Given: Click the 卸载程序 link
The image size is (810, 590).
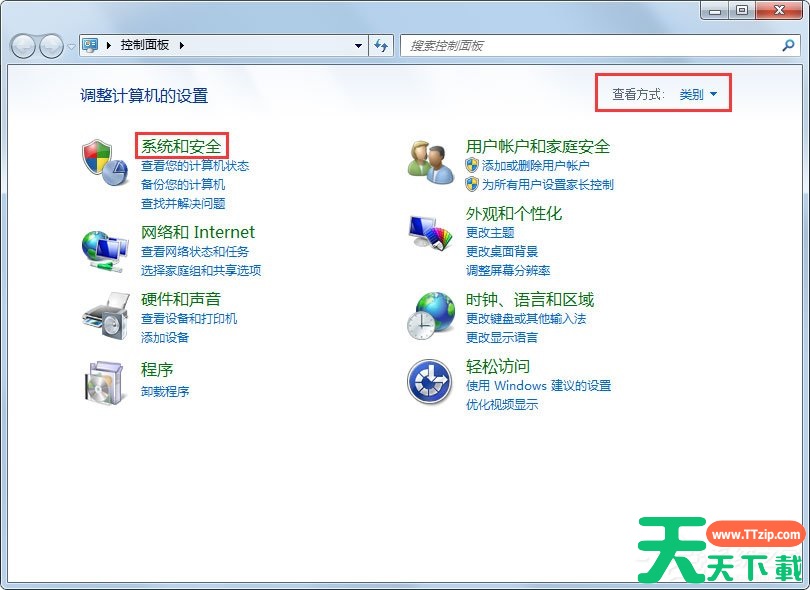Looking at the screenshot, I should tap(165, 391).
